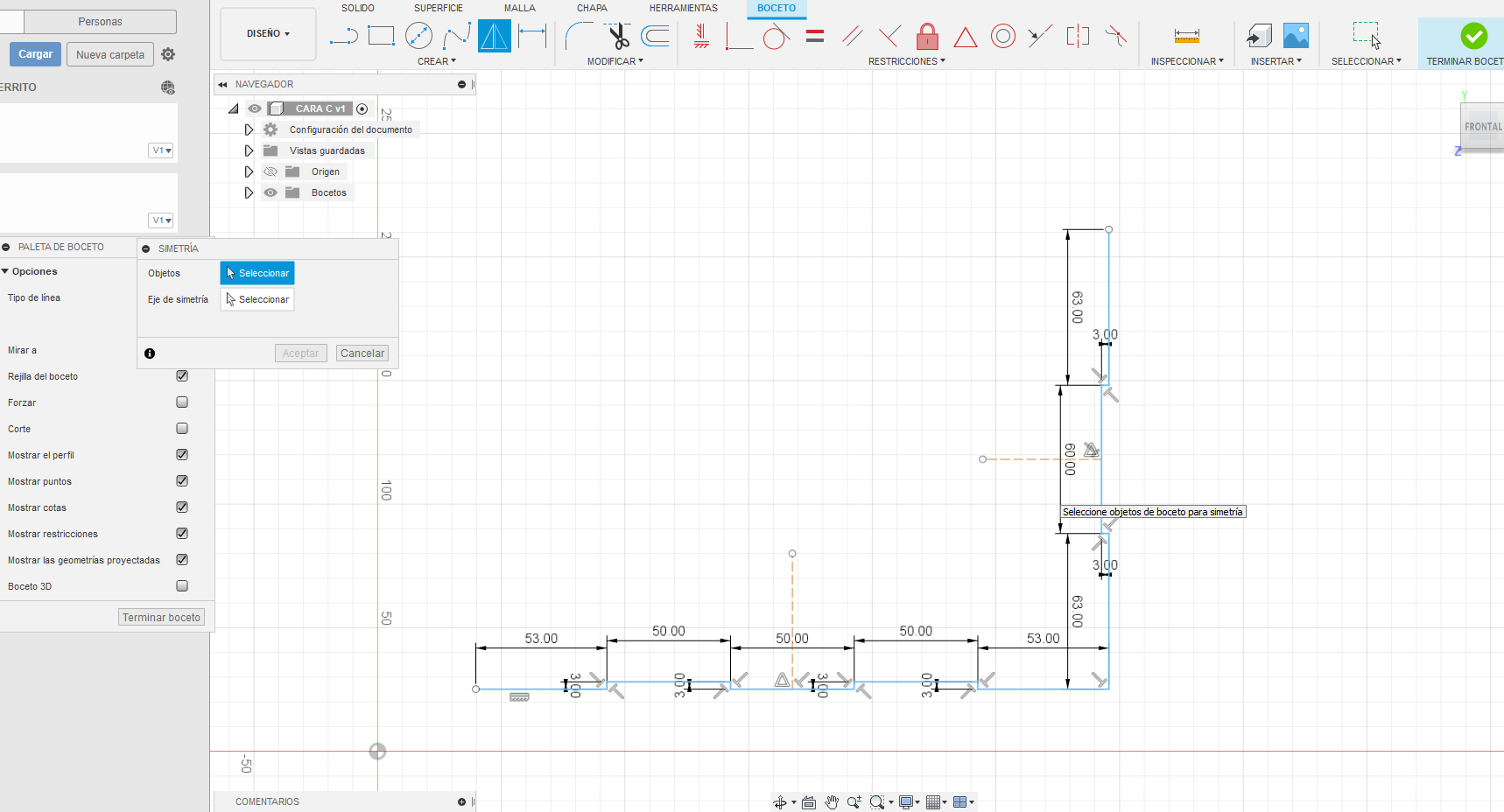1504x812 pixels.
Task: Click the Insert image canvas icon
Action: pos(1296,36)
